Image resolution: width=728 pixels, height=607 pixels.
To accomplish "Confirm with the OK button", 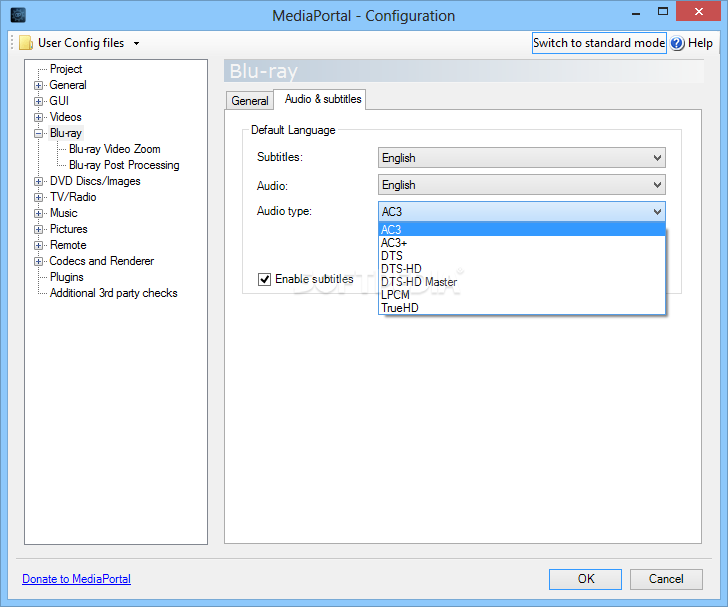I will tap(585, 579).
